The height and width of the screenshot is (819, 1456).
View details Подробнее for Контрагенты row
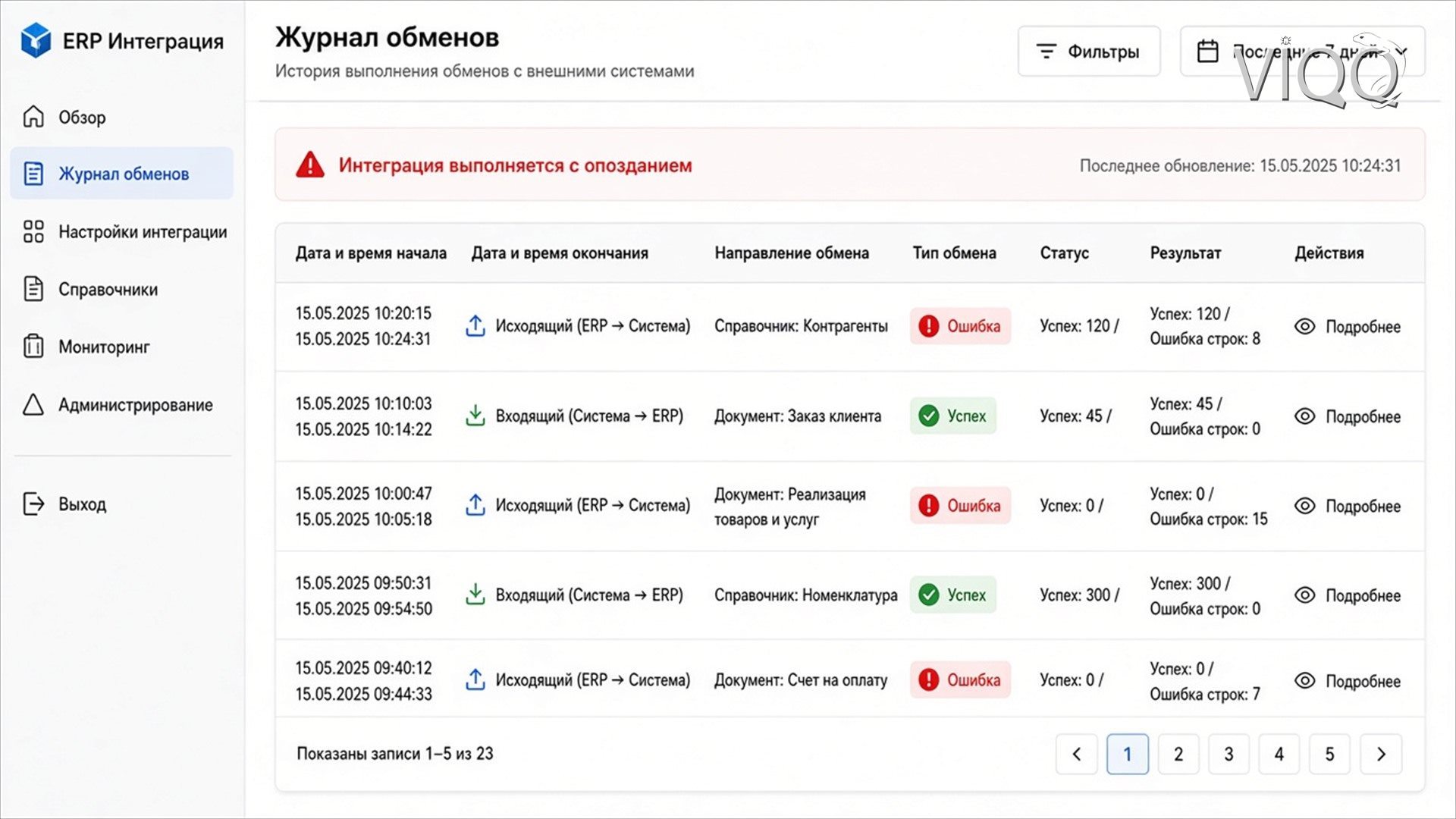click(1348, 327)
